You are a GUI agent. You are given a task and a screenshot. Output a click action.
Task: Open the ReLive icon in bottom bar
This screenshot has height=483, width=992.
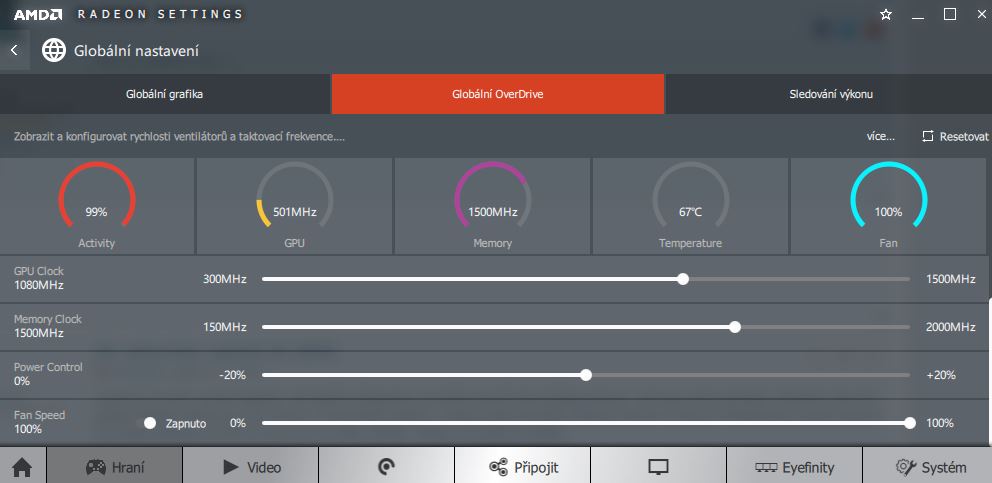coord(387,467)
